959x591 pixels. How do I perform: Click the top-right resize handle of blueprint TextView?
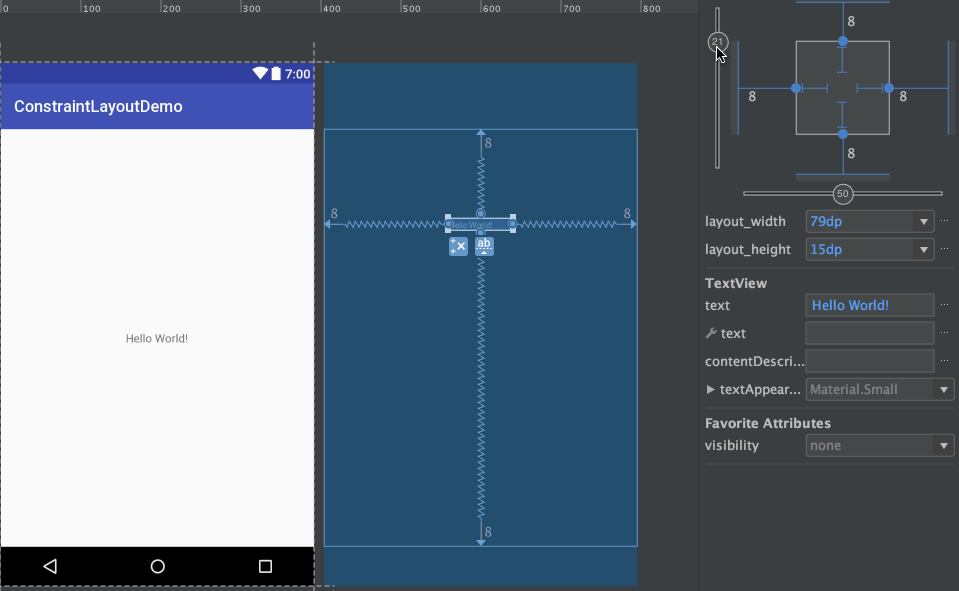(513, 217)
